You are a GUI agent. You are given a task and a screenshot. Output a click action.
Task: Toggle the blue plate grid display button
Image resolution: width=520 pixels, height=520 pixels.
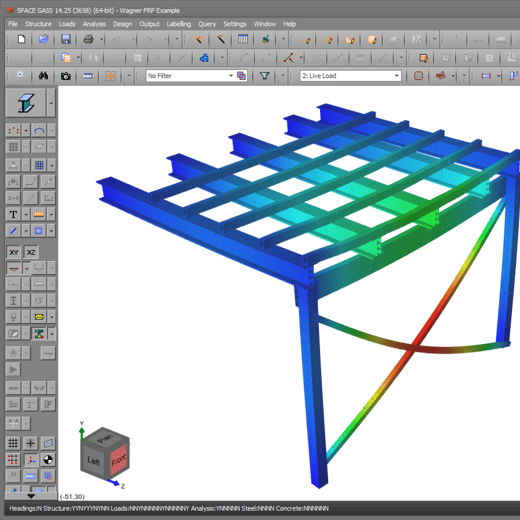39,165
